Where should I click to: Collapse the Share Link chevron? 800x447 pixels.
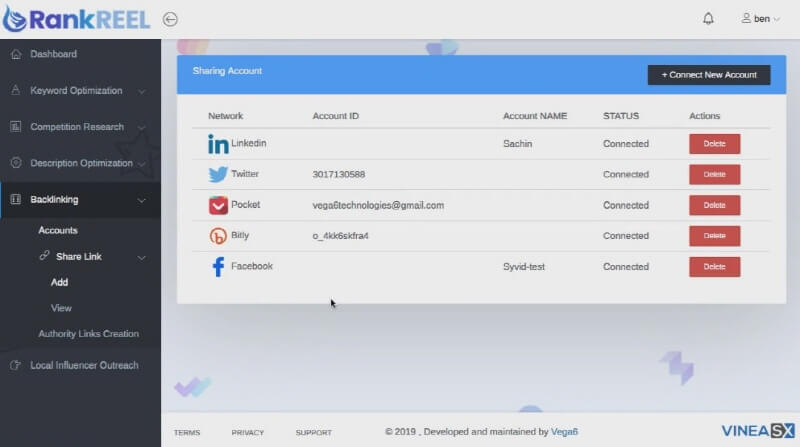click(142, 257)
